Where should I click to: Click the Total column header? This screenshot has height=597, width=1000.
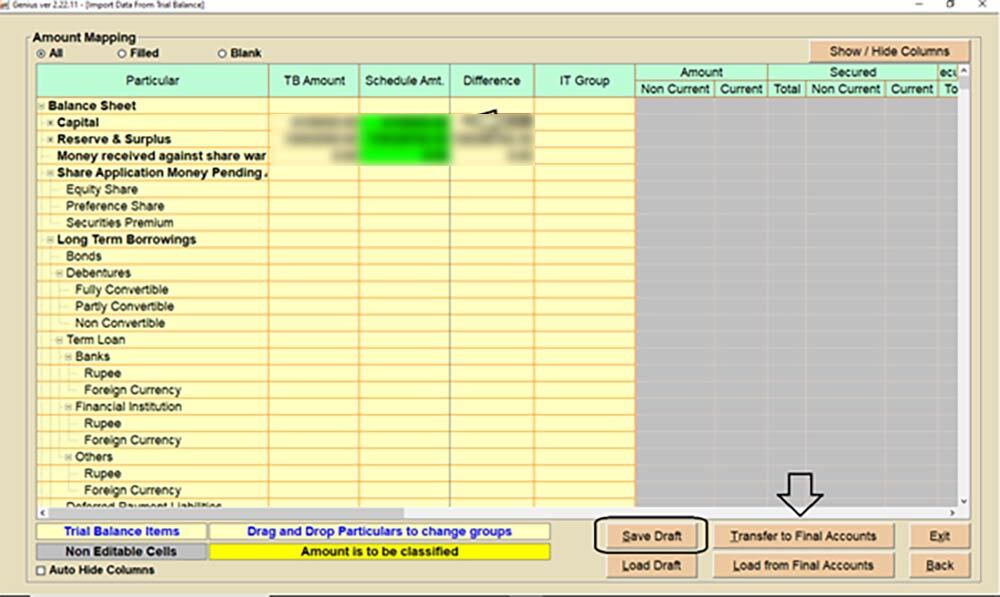pyautogui.click(x=787, y=89)
